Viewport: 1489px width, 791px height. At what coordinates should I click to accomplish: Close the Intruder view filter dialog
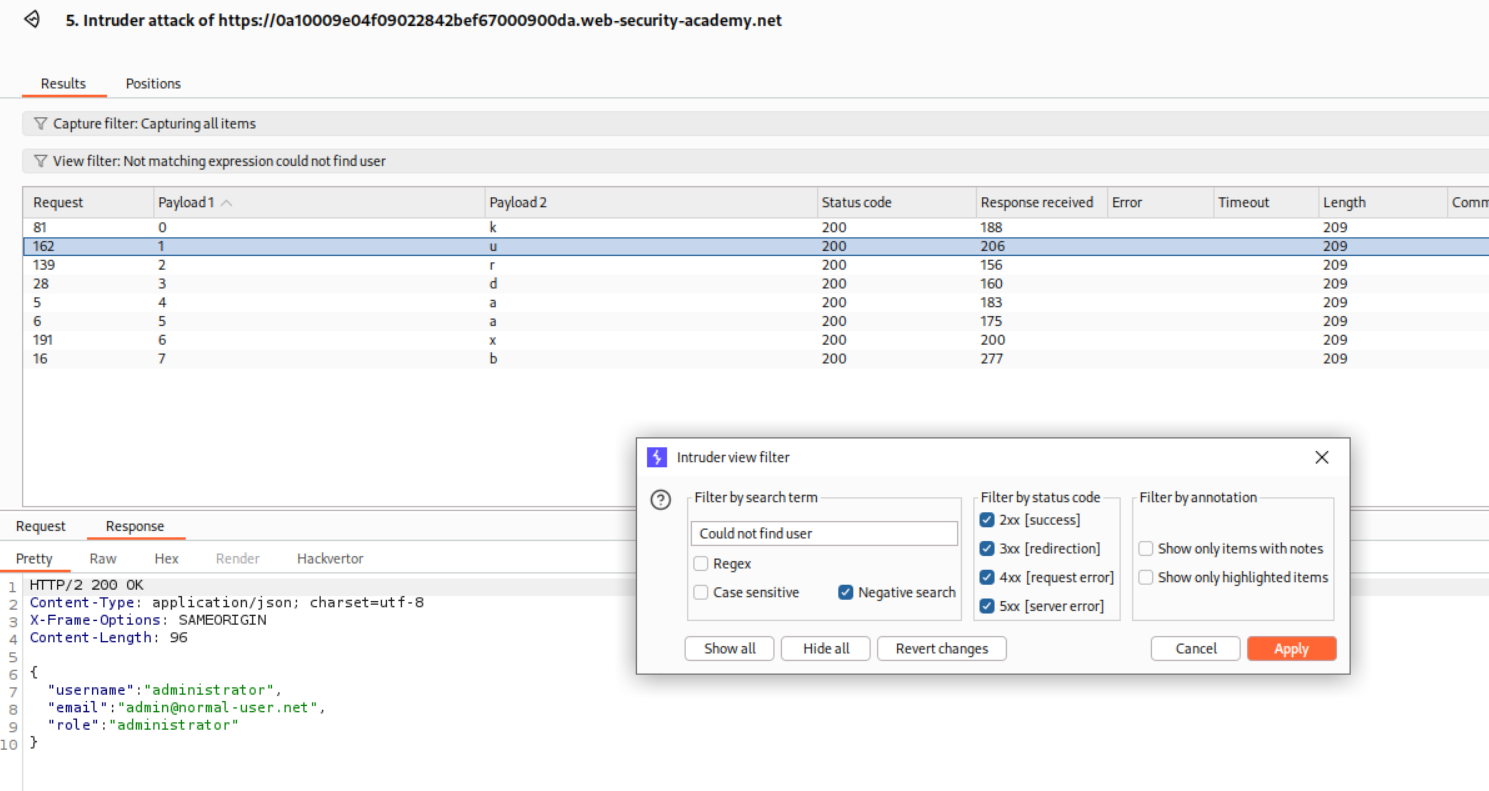coord(1321,457)
